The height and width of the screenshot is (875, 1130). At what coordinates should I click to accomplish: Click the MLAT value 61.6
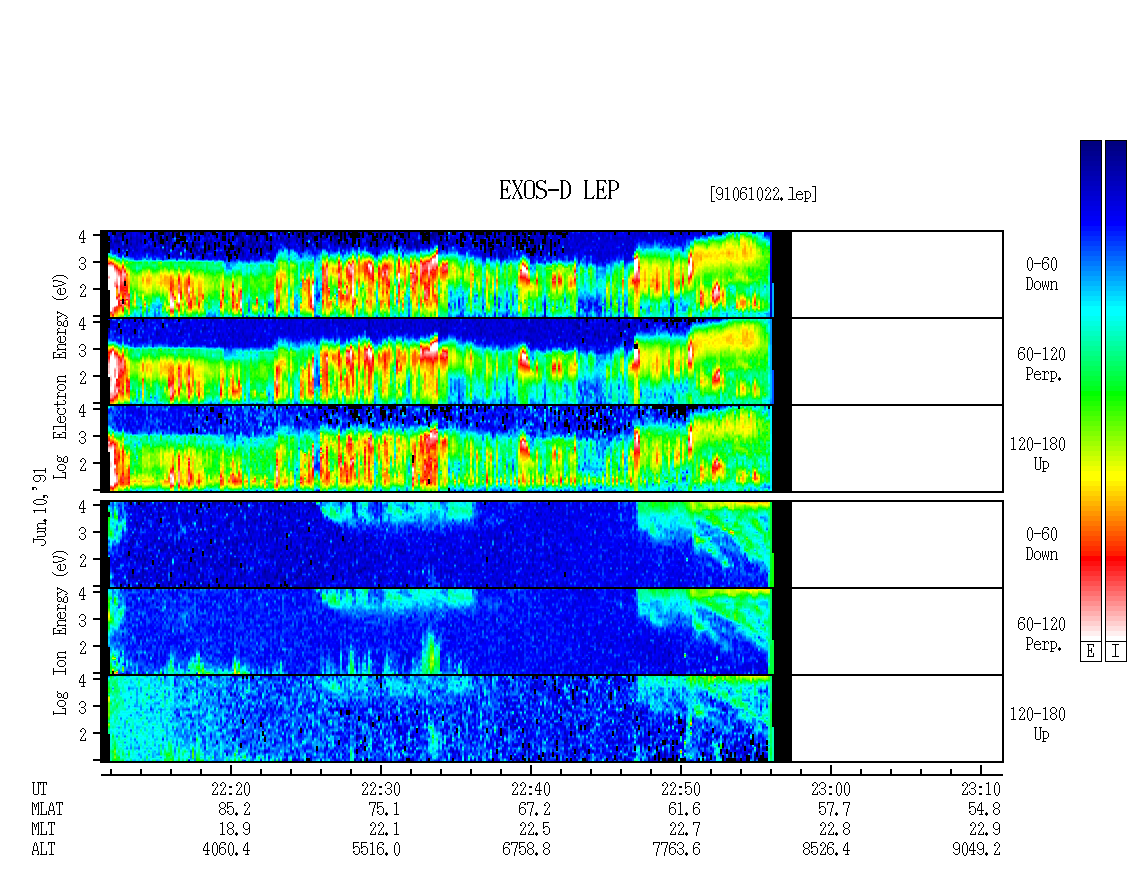pos(685,809)
